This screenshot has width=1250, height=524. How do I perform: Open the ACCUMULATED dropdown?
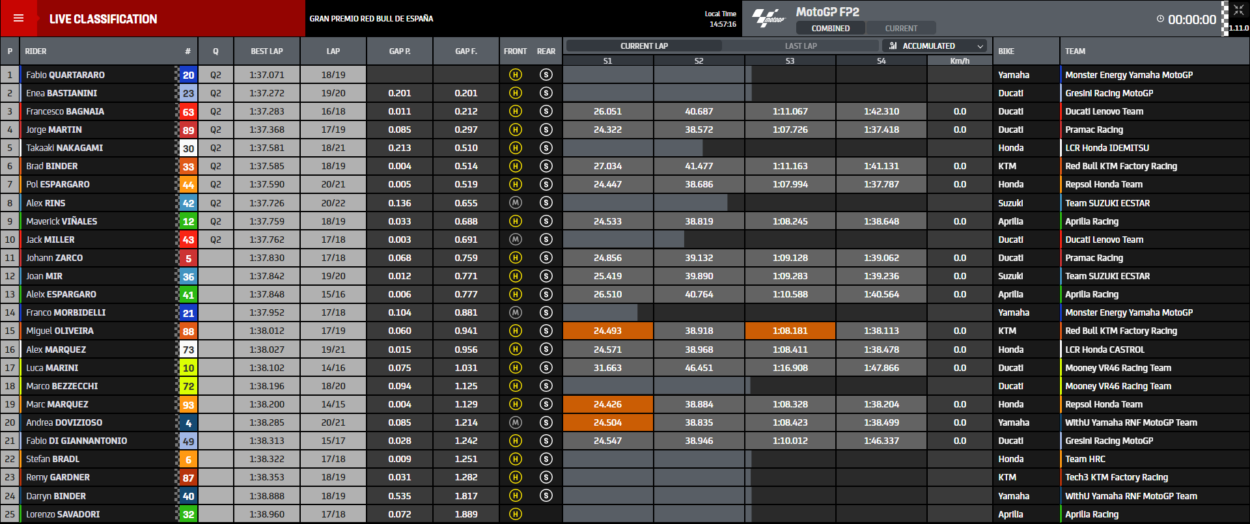point(937,46)
